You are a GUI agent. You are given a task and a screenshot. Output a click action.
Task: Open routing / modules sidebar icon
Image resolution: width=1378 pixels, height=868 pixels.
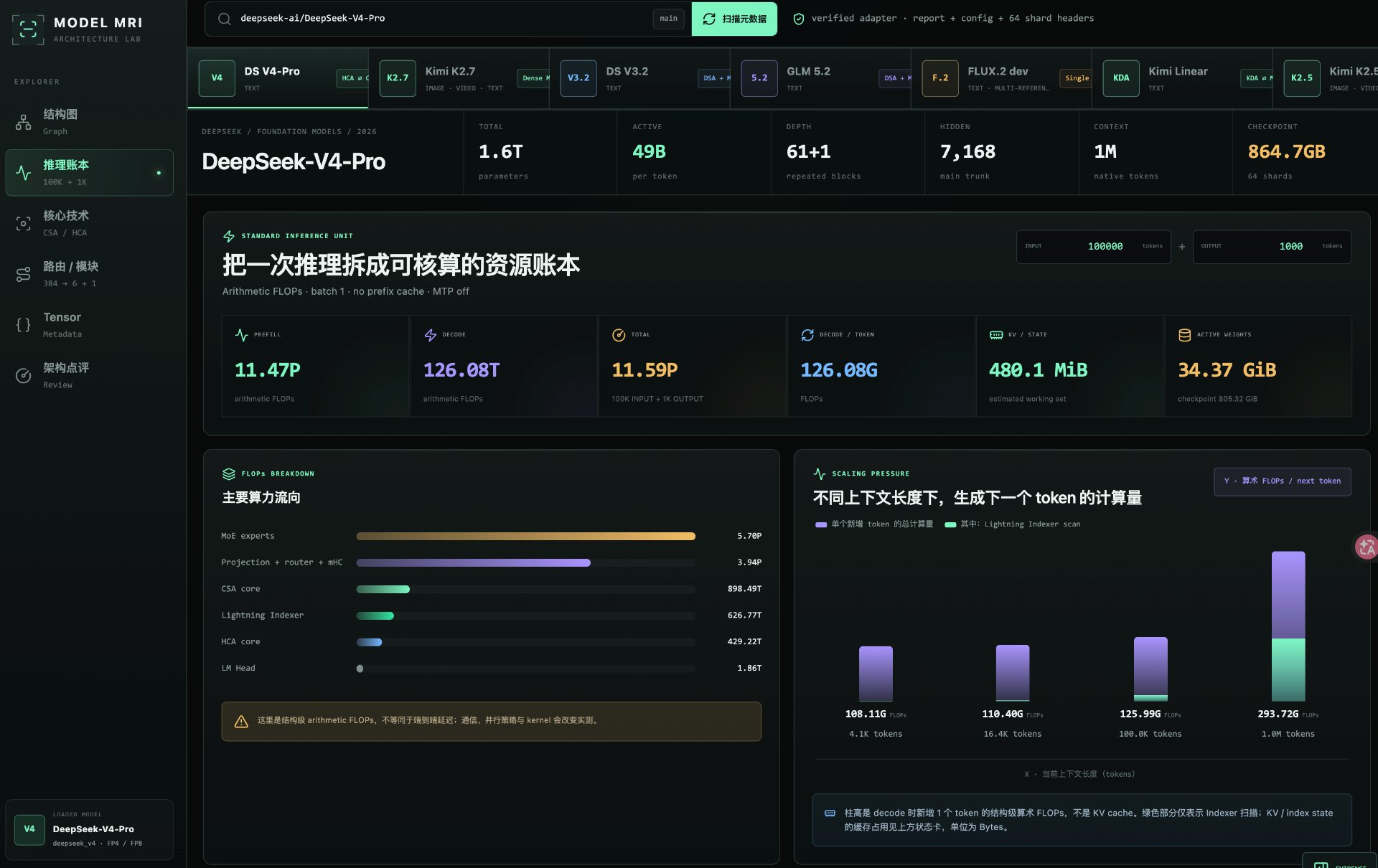[x=24, y=274]
